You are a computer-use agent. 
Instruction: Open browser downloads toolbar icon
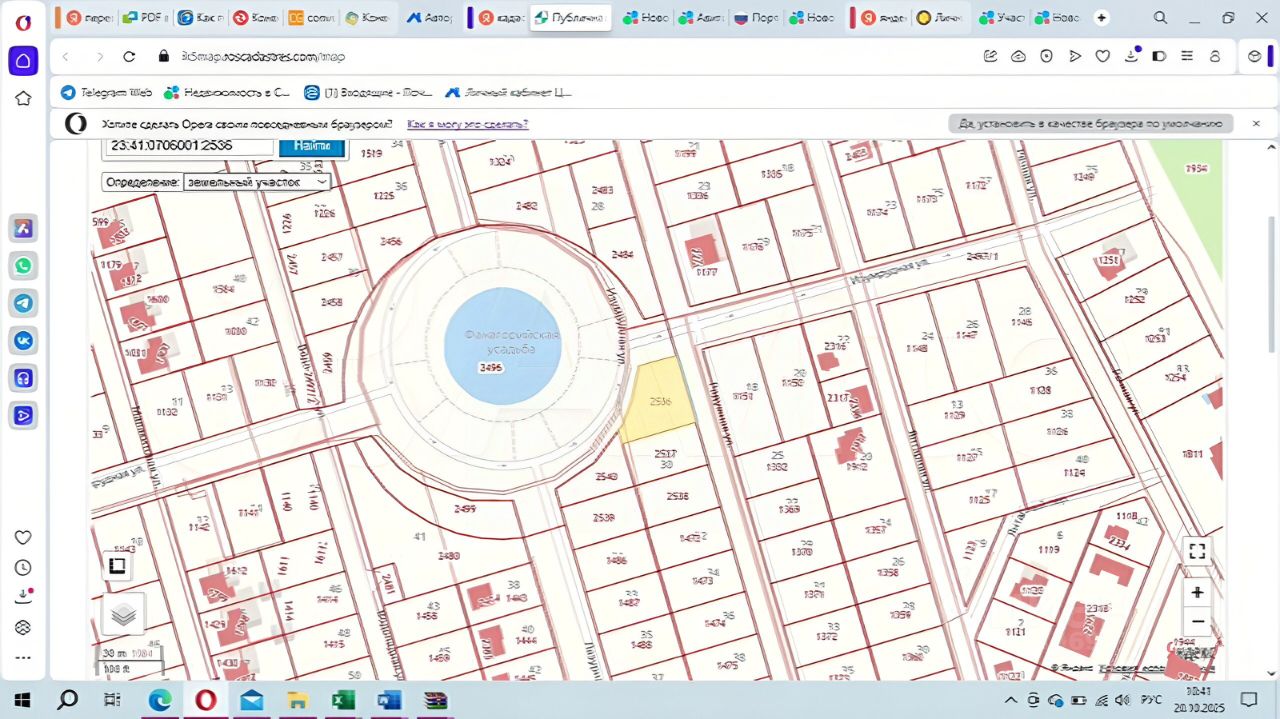(1131, 57)
